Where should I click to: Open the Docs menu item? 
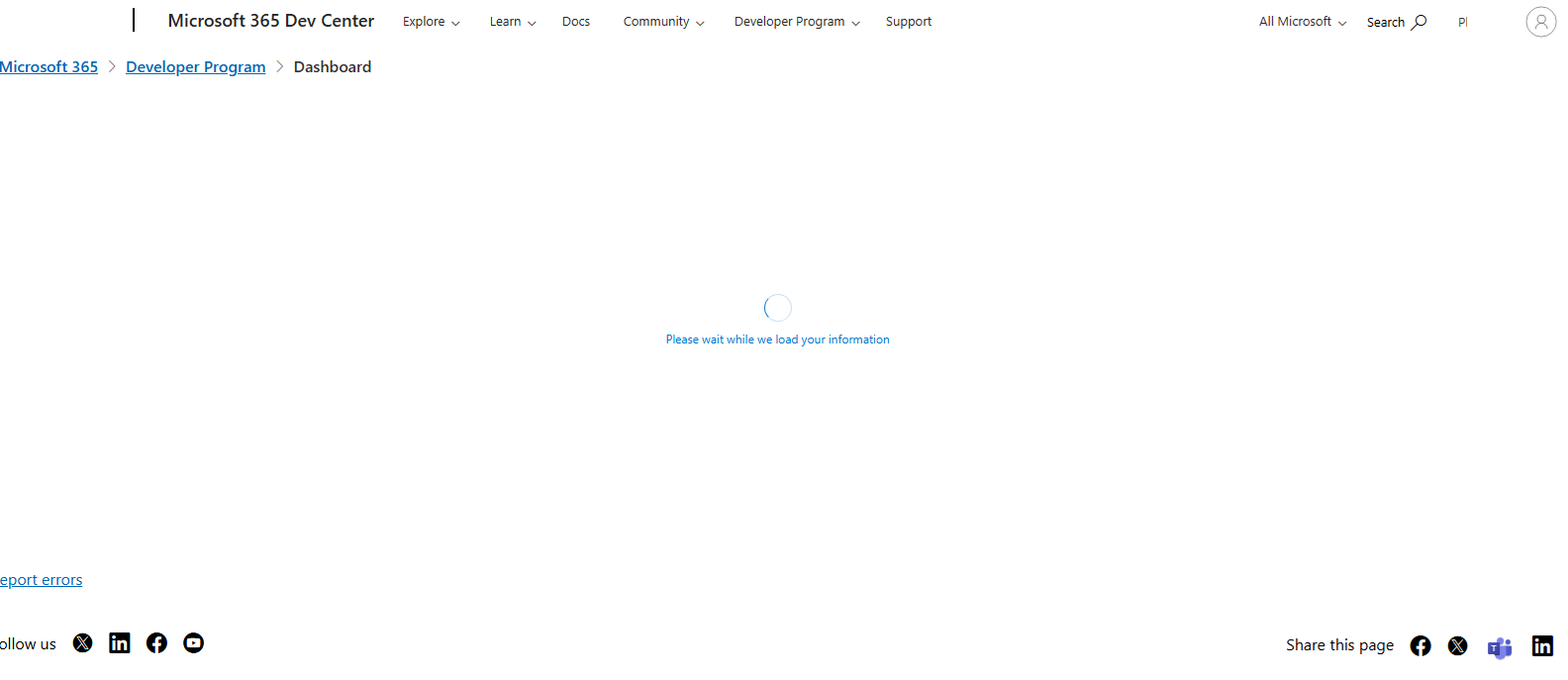point(576,22)
